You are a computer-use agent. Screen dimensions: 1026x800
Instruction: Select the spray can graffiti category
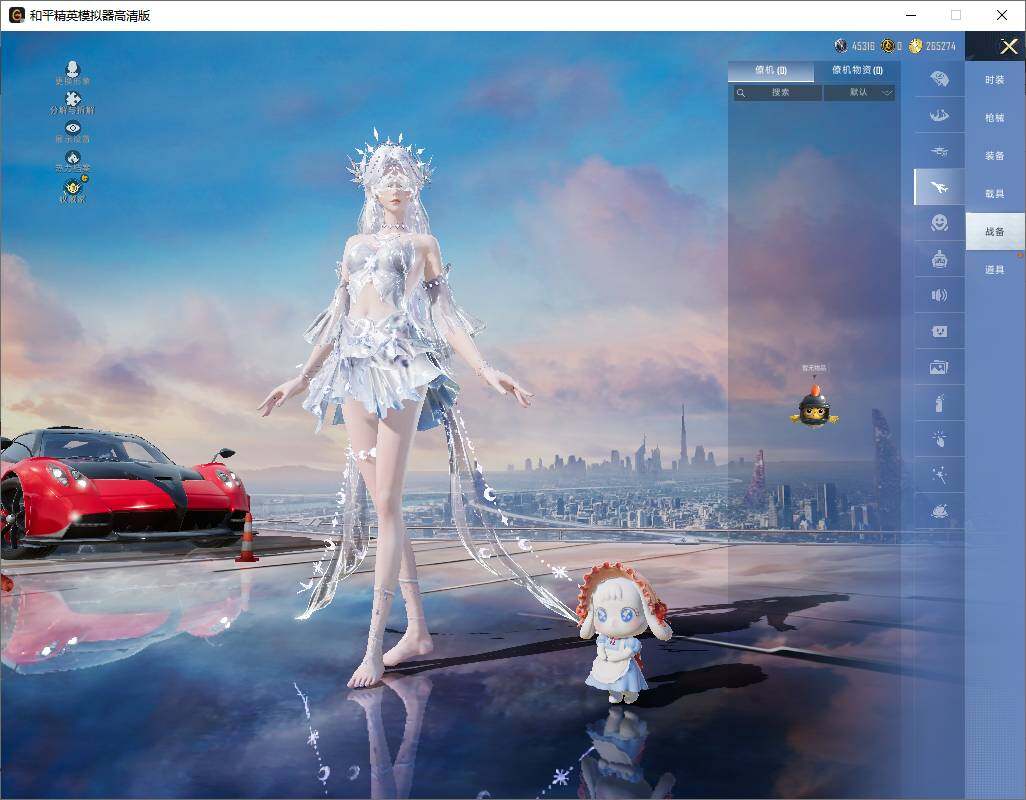point(939,403)
